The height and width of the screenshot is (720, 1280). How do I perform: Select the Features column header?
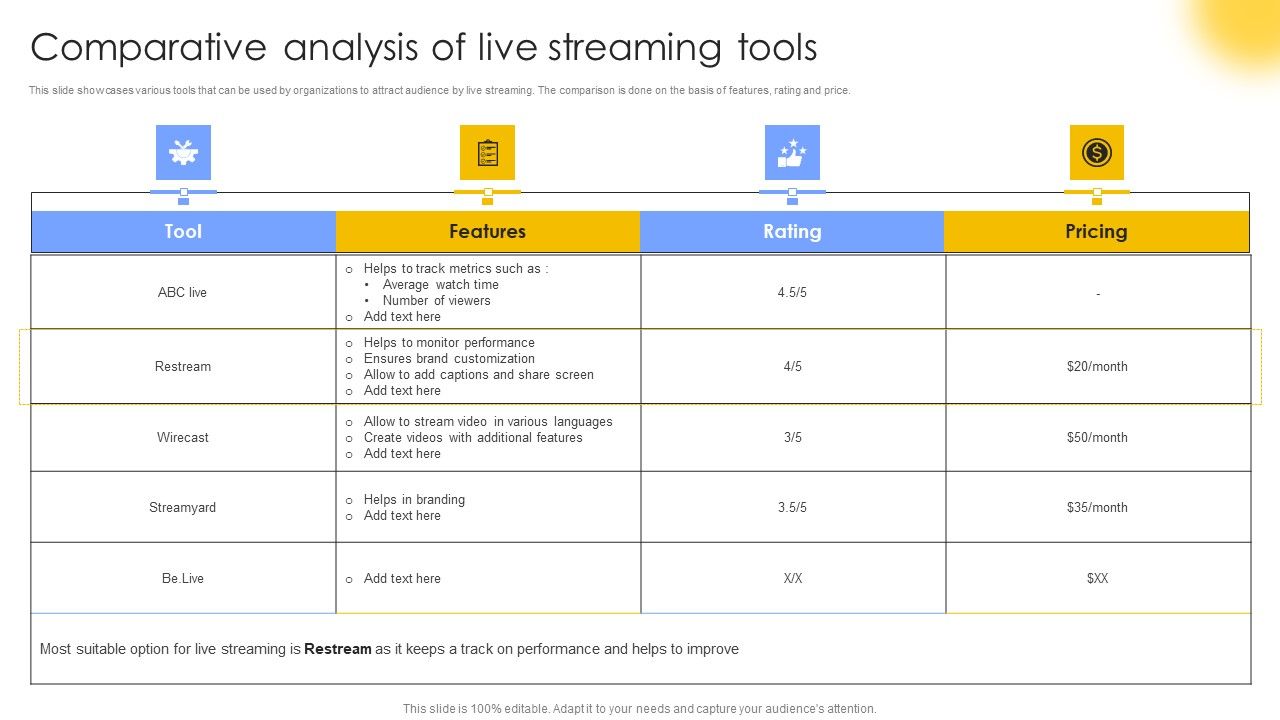click(488, 231)
